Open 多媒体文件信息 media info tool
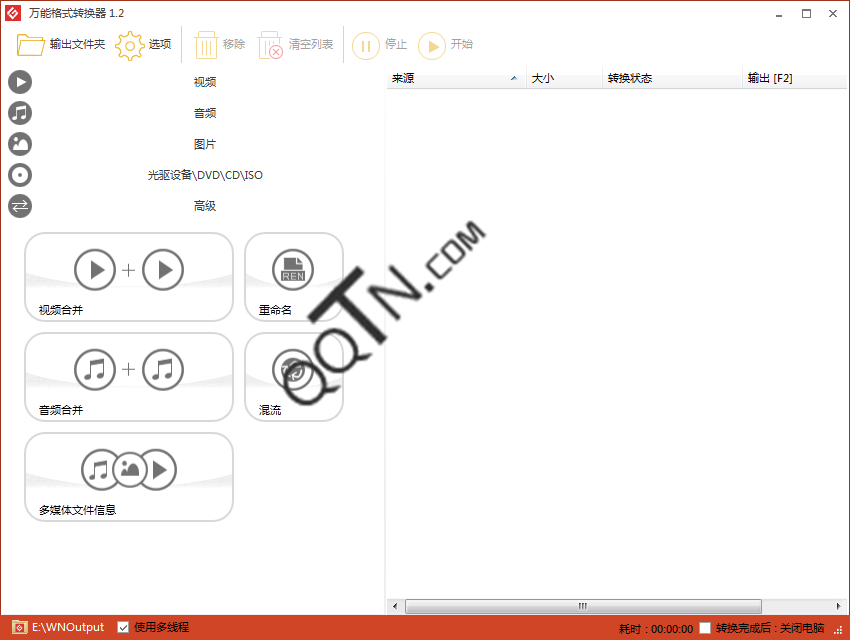 point(129,477)
